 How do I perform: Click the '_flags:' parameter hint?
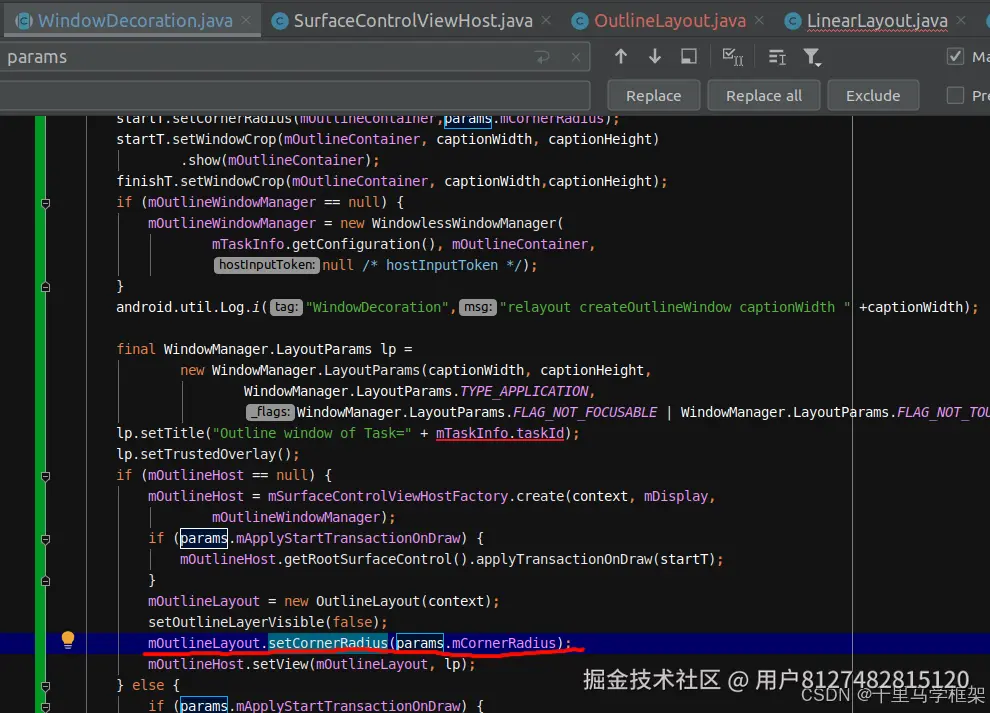pos(270,412)
